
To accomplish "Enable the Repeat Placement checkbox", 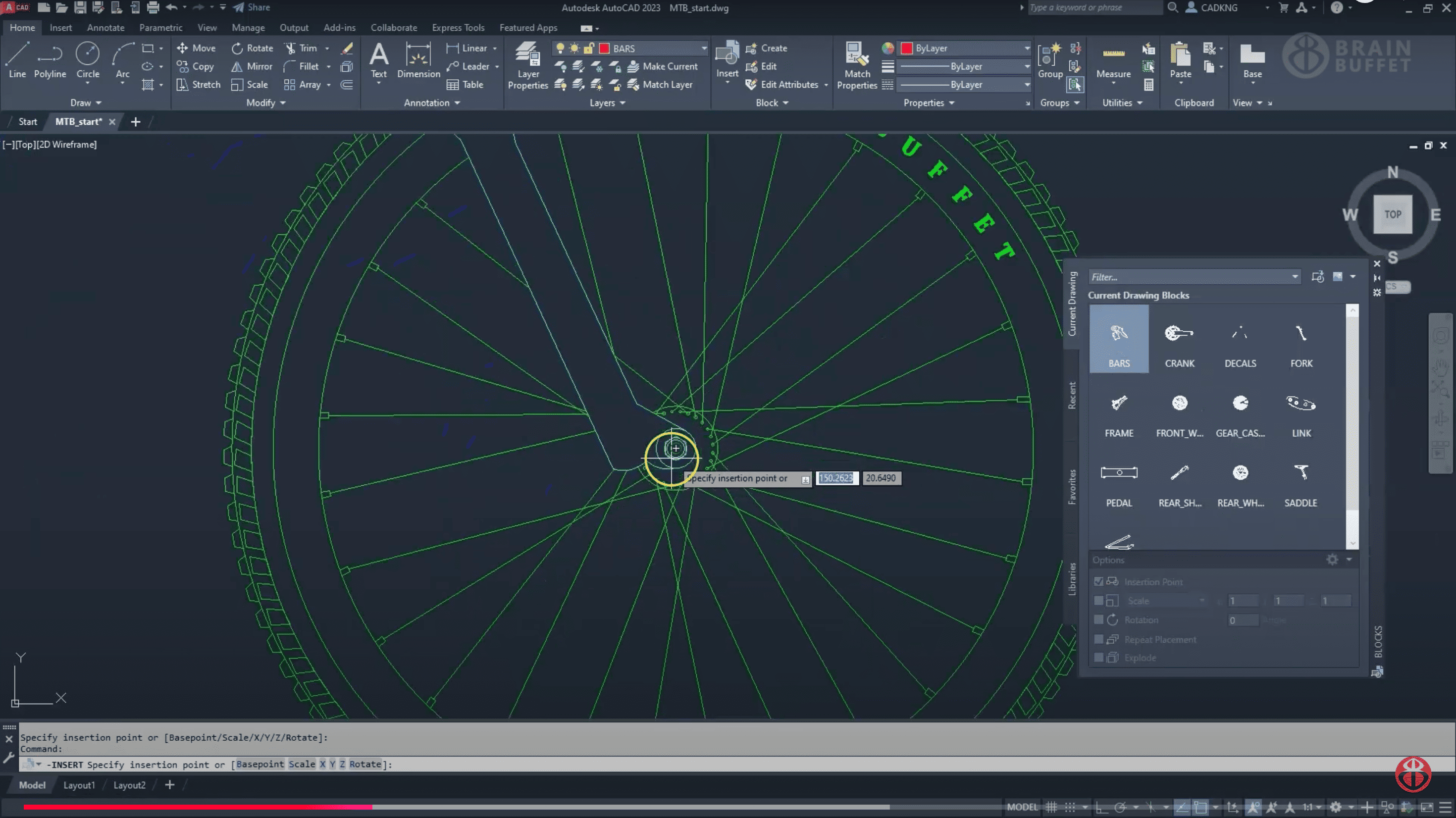I will click(1098, 639).
